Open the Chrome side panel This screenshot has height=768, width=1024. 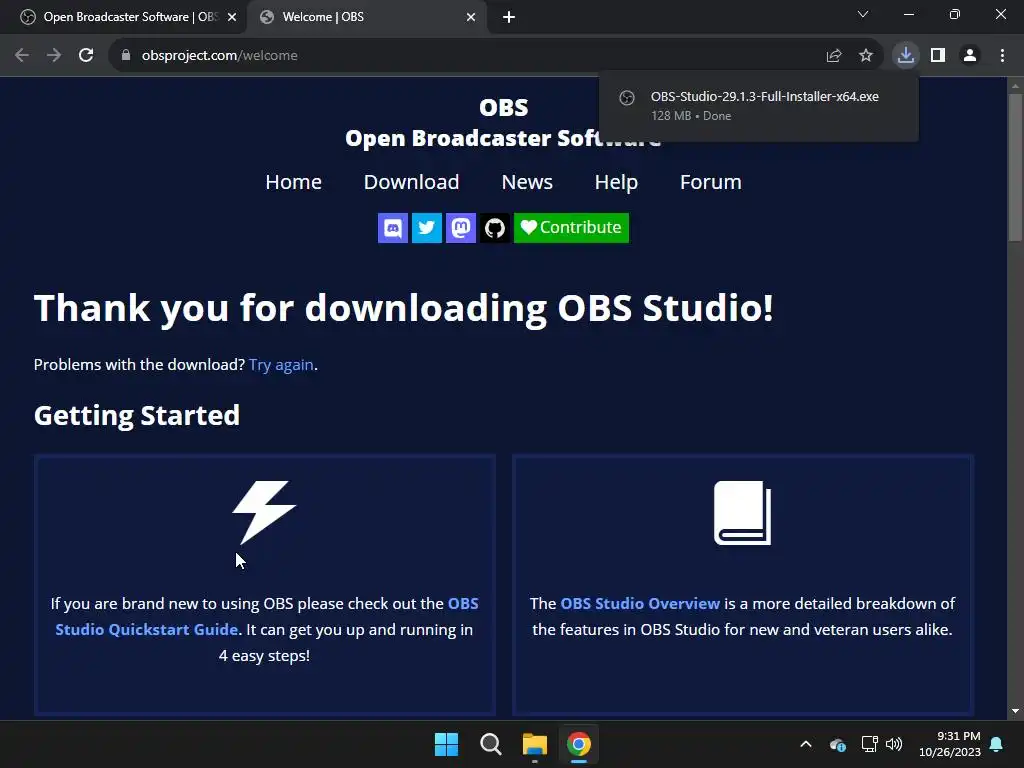coord(938,56)
